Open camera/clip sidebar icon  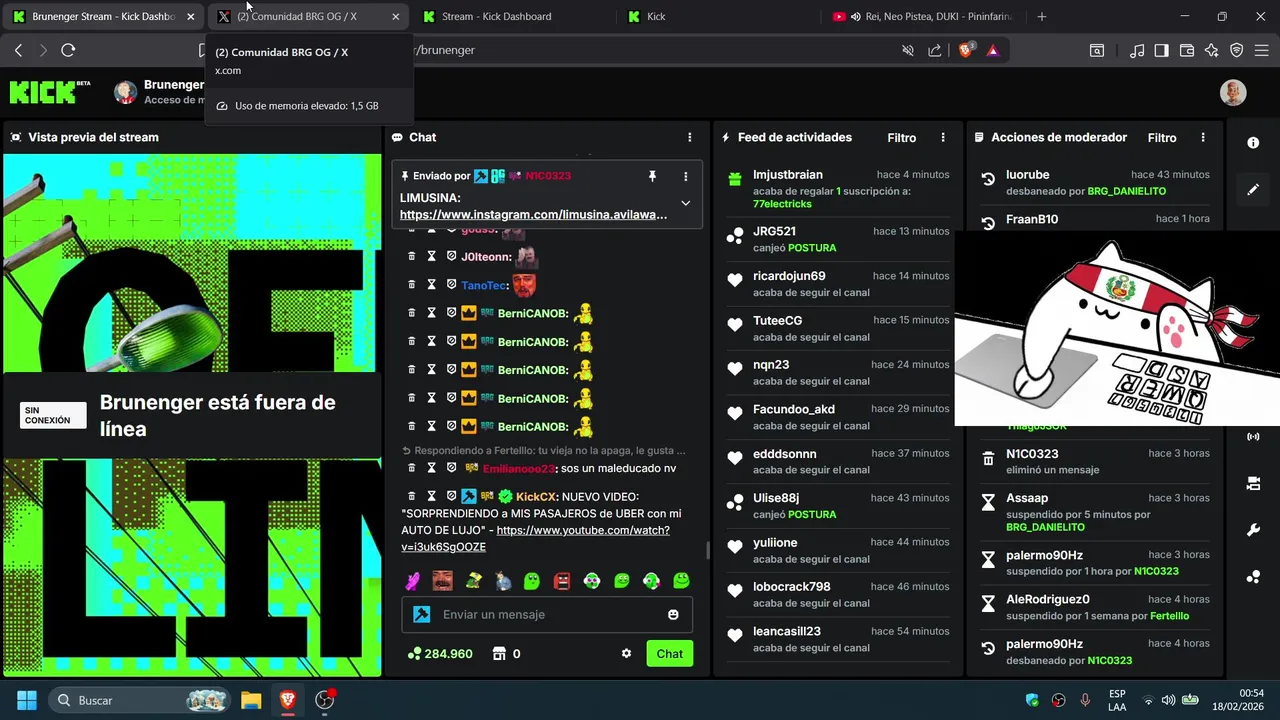(1253, 484)
